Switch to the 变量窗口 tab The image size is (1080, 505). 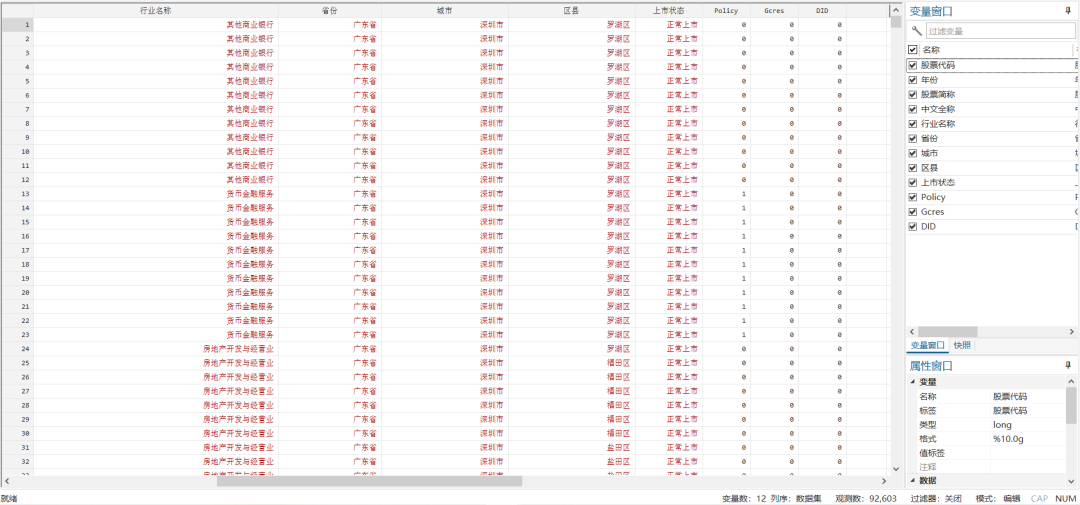[927, 345]
